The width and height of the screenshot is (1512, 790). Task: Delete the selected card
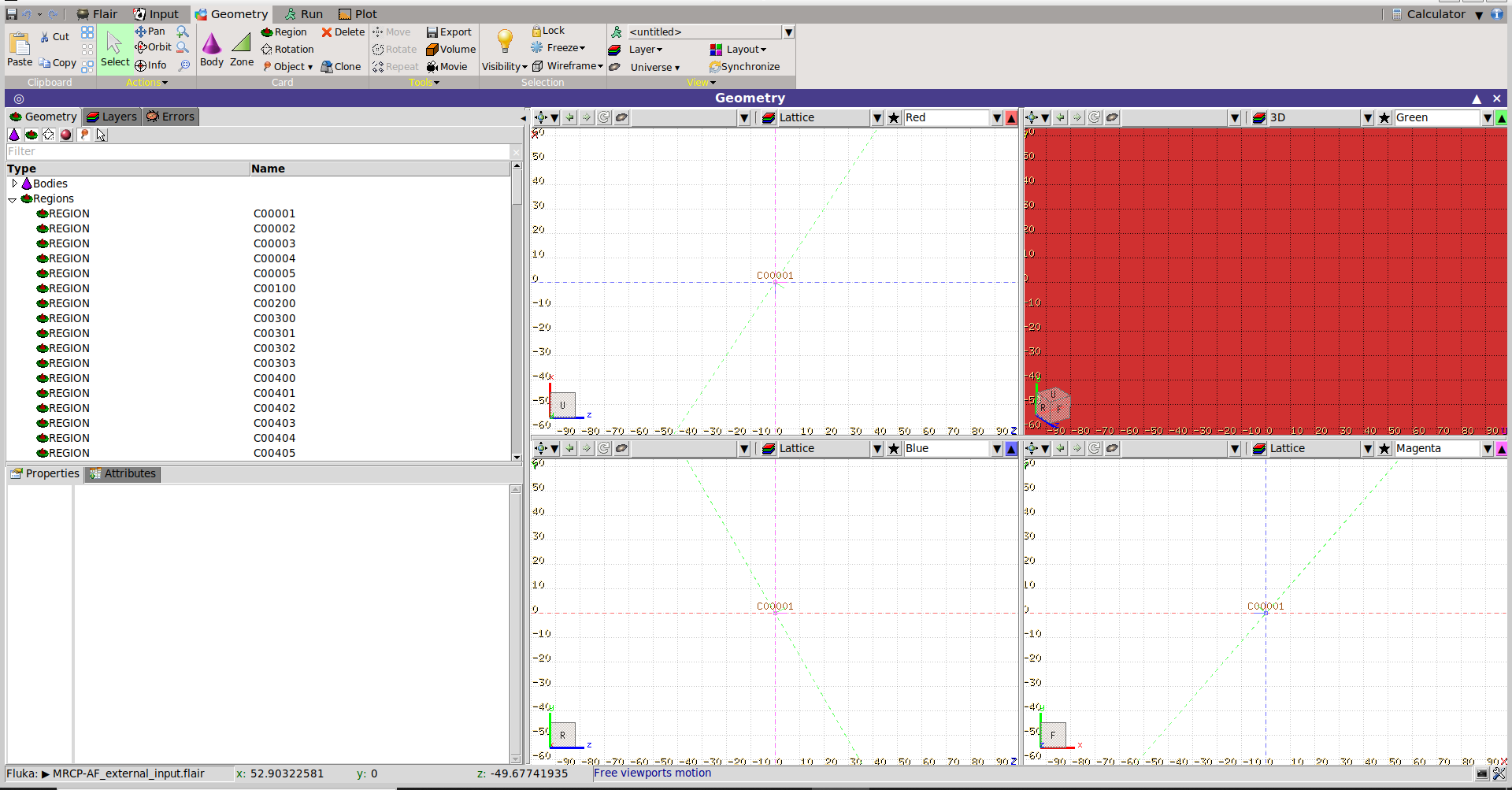343,32
